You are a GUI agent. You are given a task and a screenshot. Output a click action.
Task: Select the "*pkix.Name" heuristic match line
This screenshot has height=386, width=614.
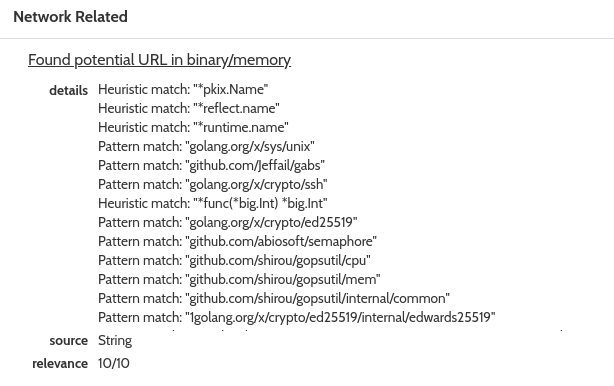click(x=183, y=89)
